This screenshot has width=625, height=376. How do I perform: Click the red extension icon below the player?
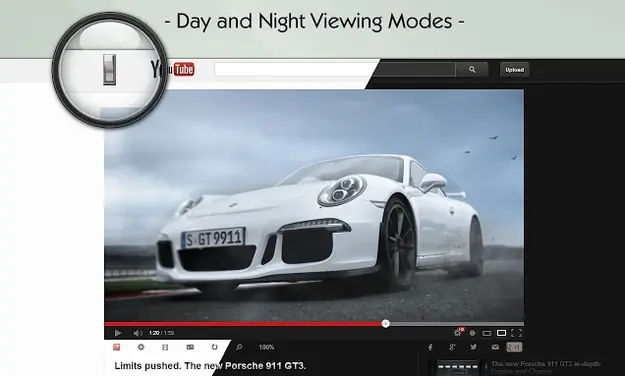[x=116, y=347]
